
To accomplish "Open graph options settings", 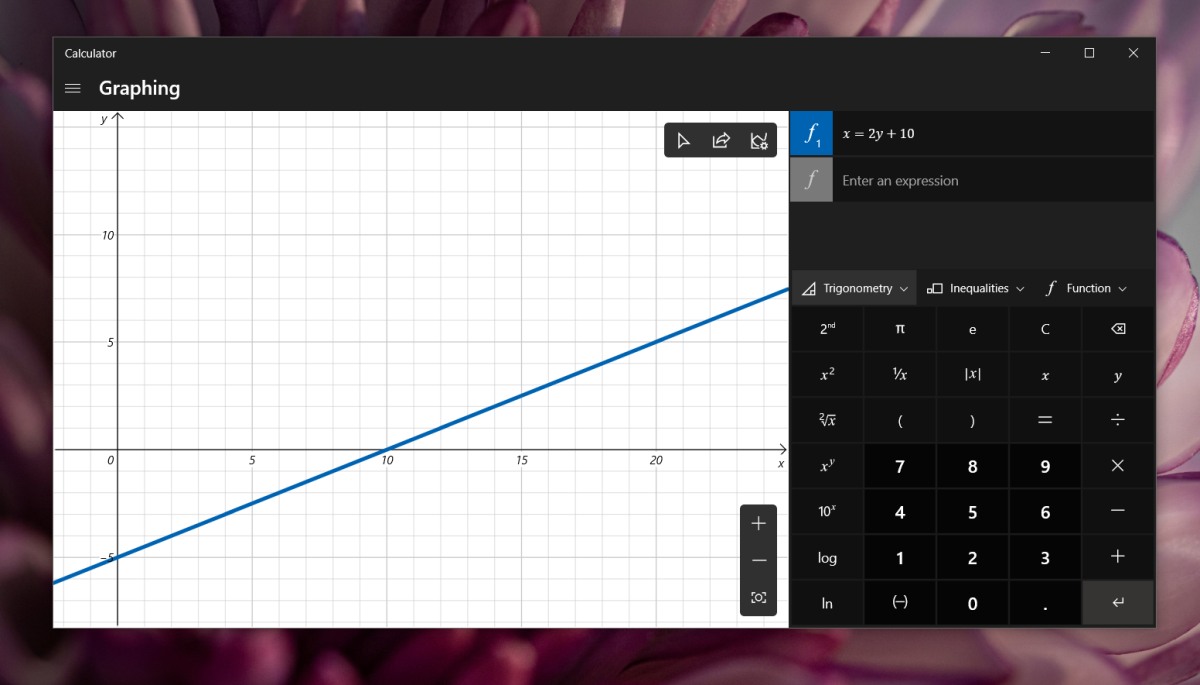I will (757, 140).
